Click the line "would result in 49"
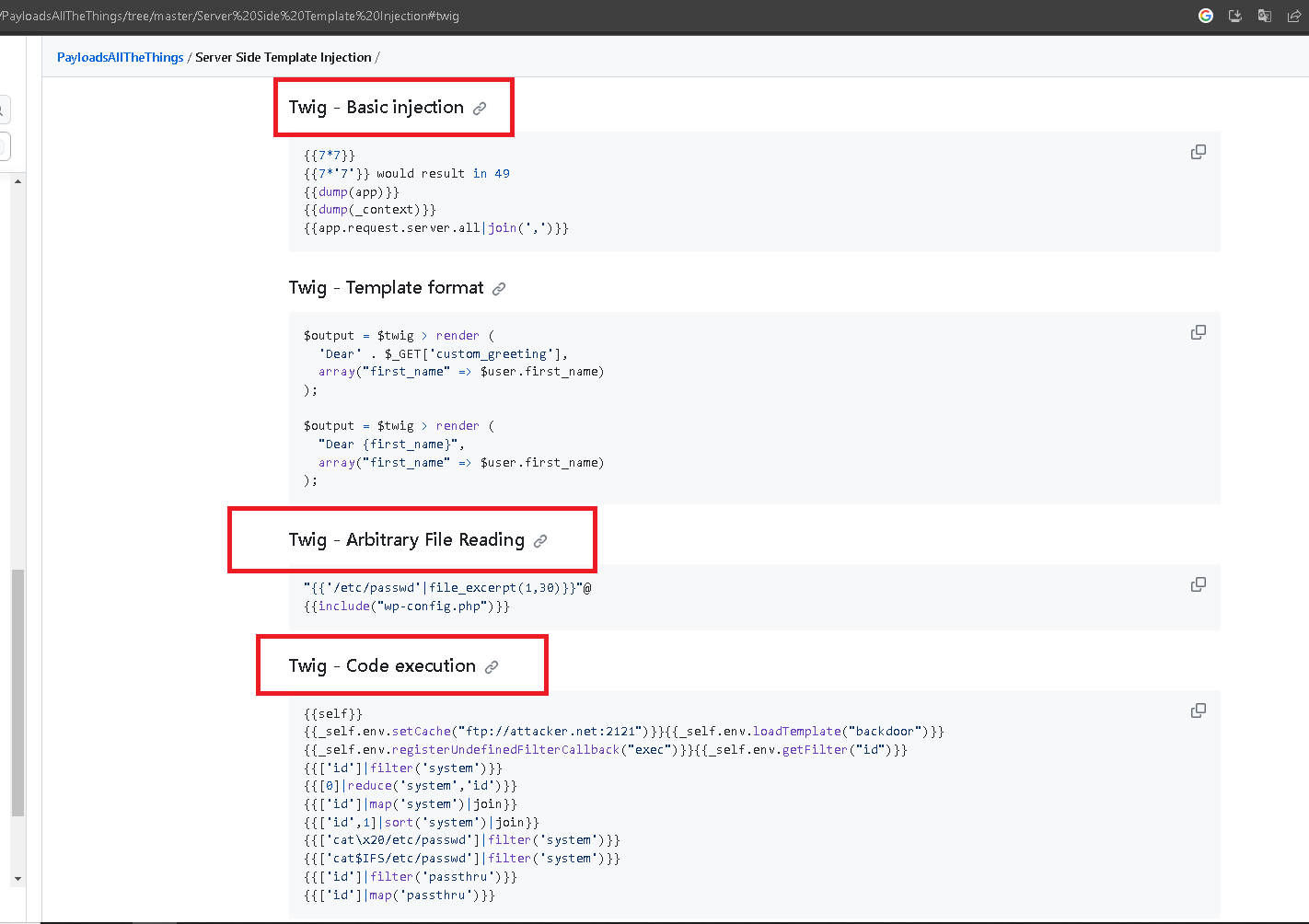 tap(407, 174)
